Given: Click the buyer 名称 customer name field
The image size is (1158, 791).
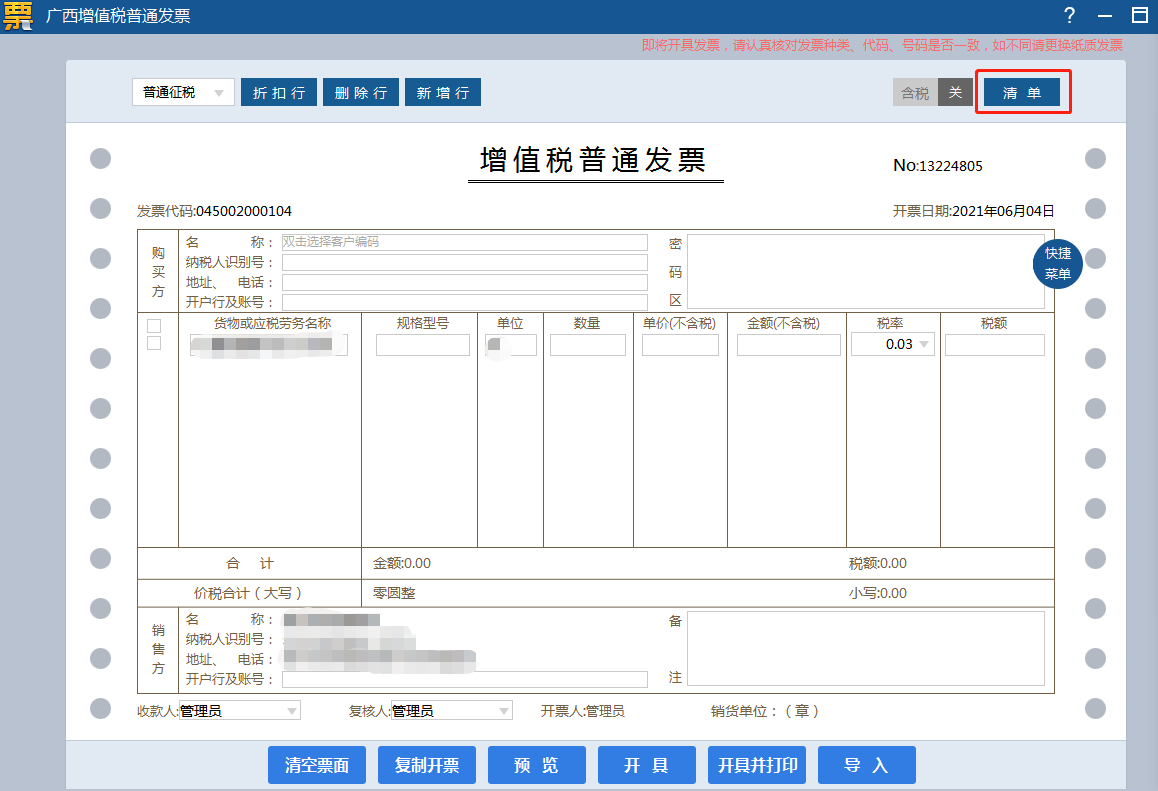Looking at the screenshot, I should click(464, 242).
